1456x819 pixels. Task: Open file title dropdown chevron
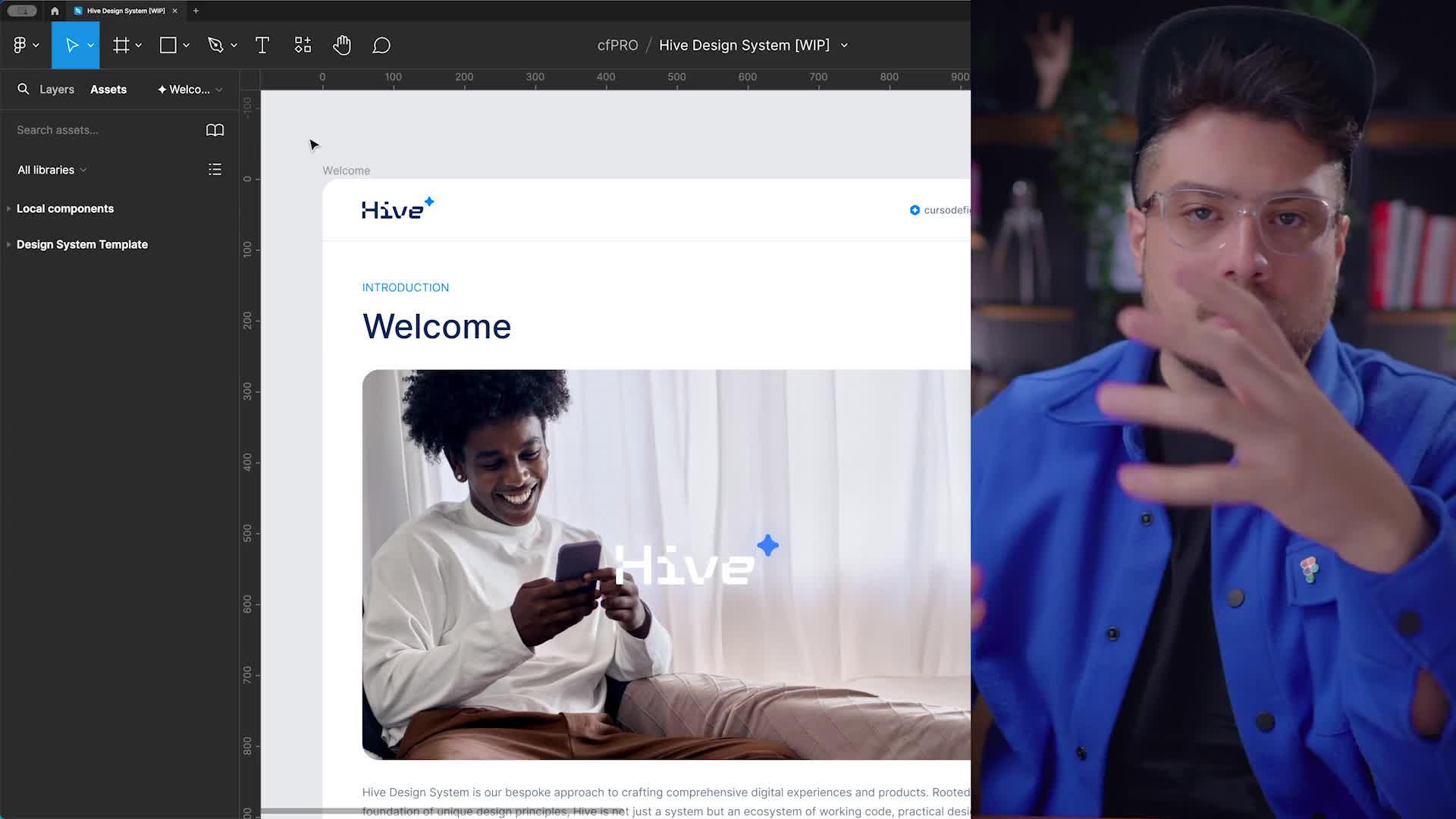(x=844, y=45)
